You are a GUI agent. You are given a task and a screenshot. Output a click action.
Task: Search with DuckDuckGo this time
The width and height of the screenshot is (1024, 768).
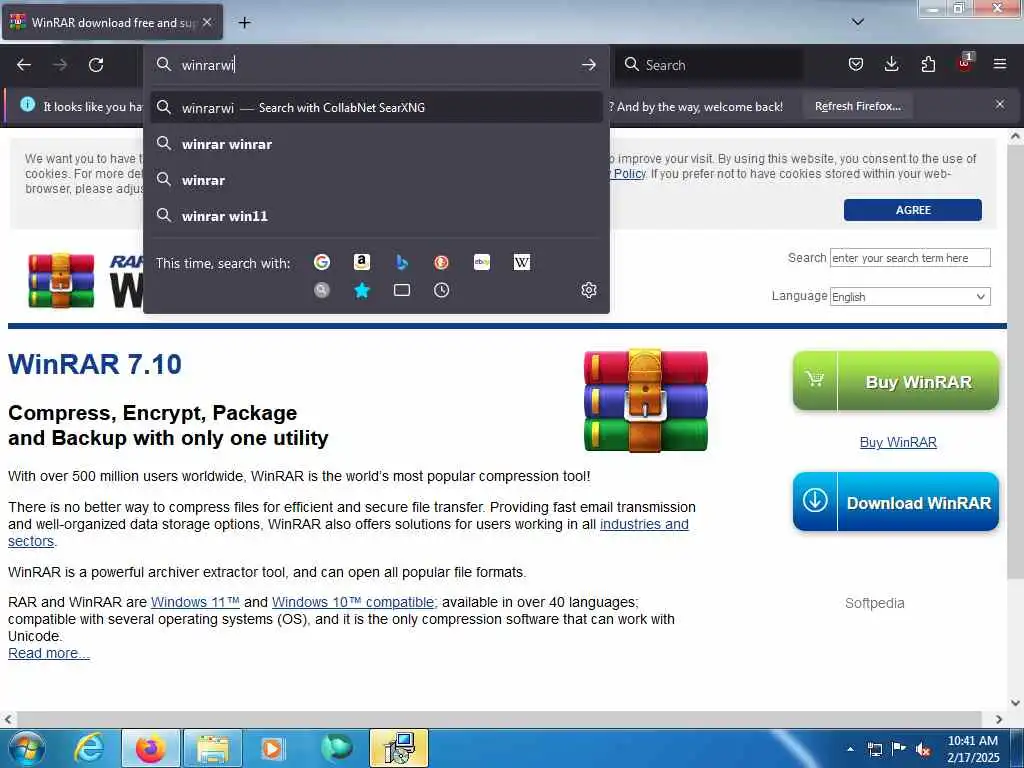click(x=441, y=262)
